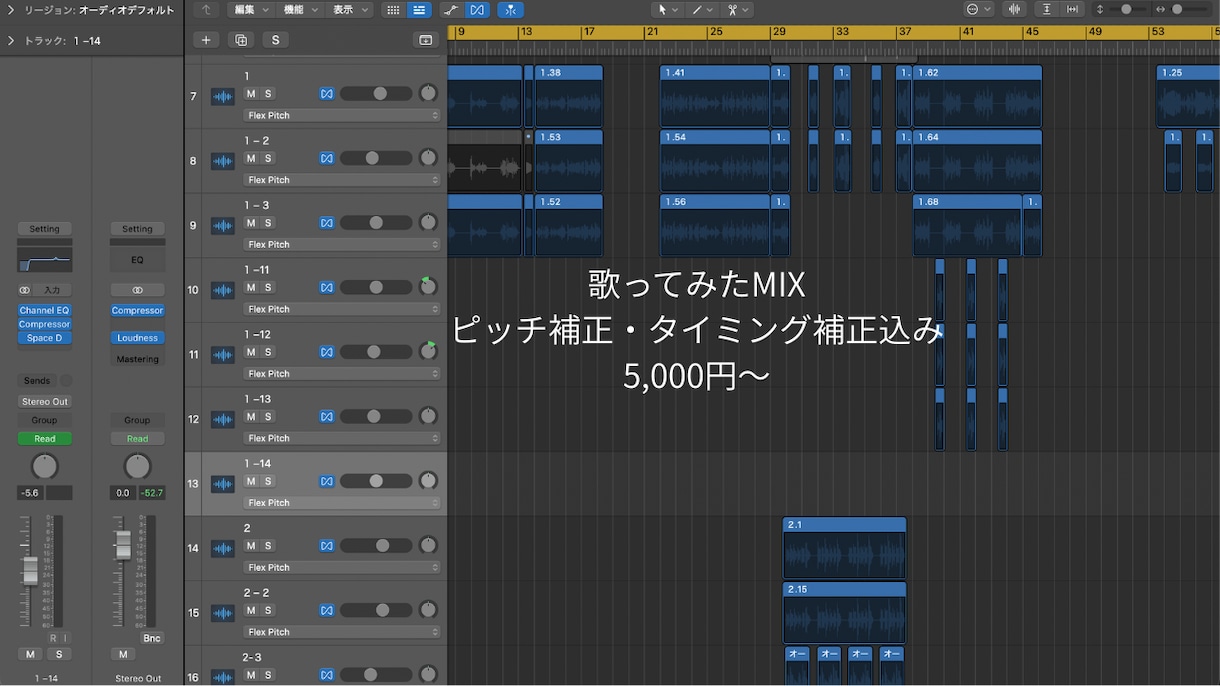Click the Bnc bounce button

point(152,638)
